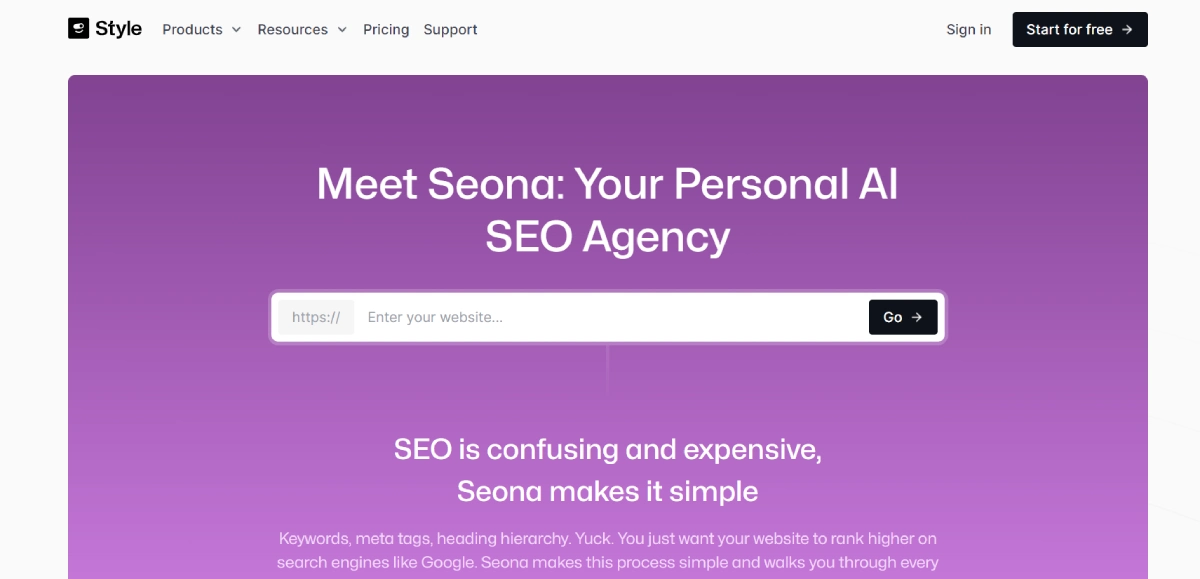Viewport: 1200px width, 579px height.
Task: Click the vertical connector line below the search box
Action: pyautogui.click(x=608, y=368)
